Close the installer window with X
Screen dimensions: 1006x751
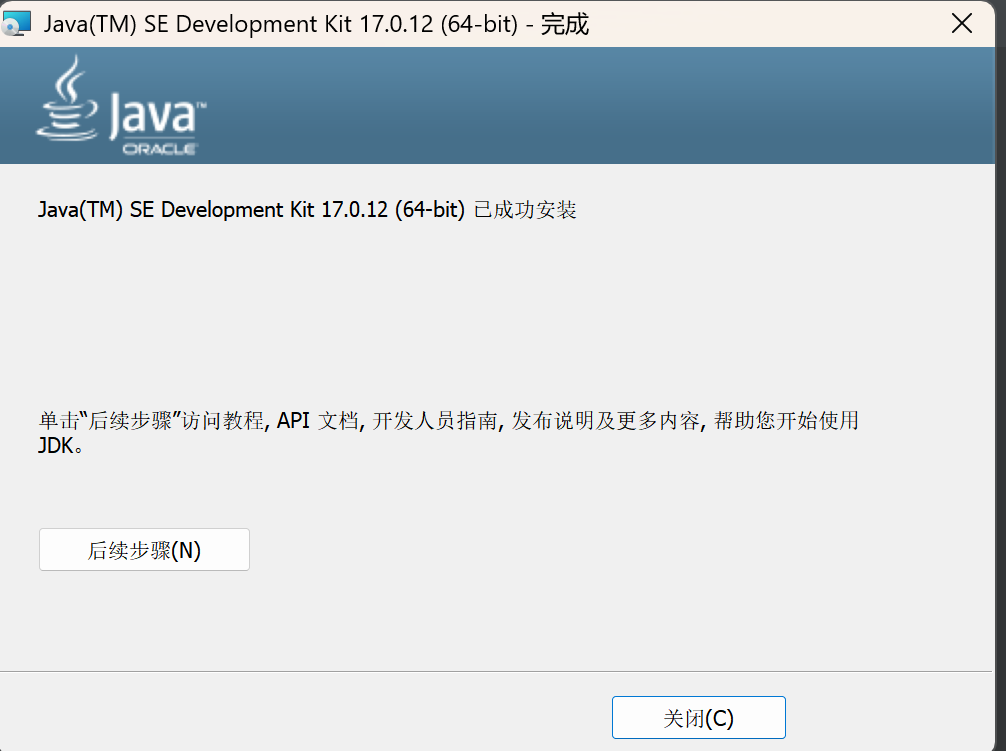(962, 24)
